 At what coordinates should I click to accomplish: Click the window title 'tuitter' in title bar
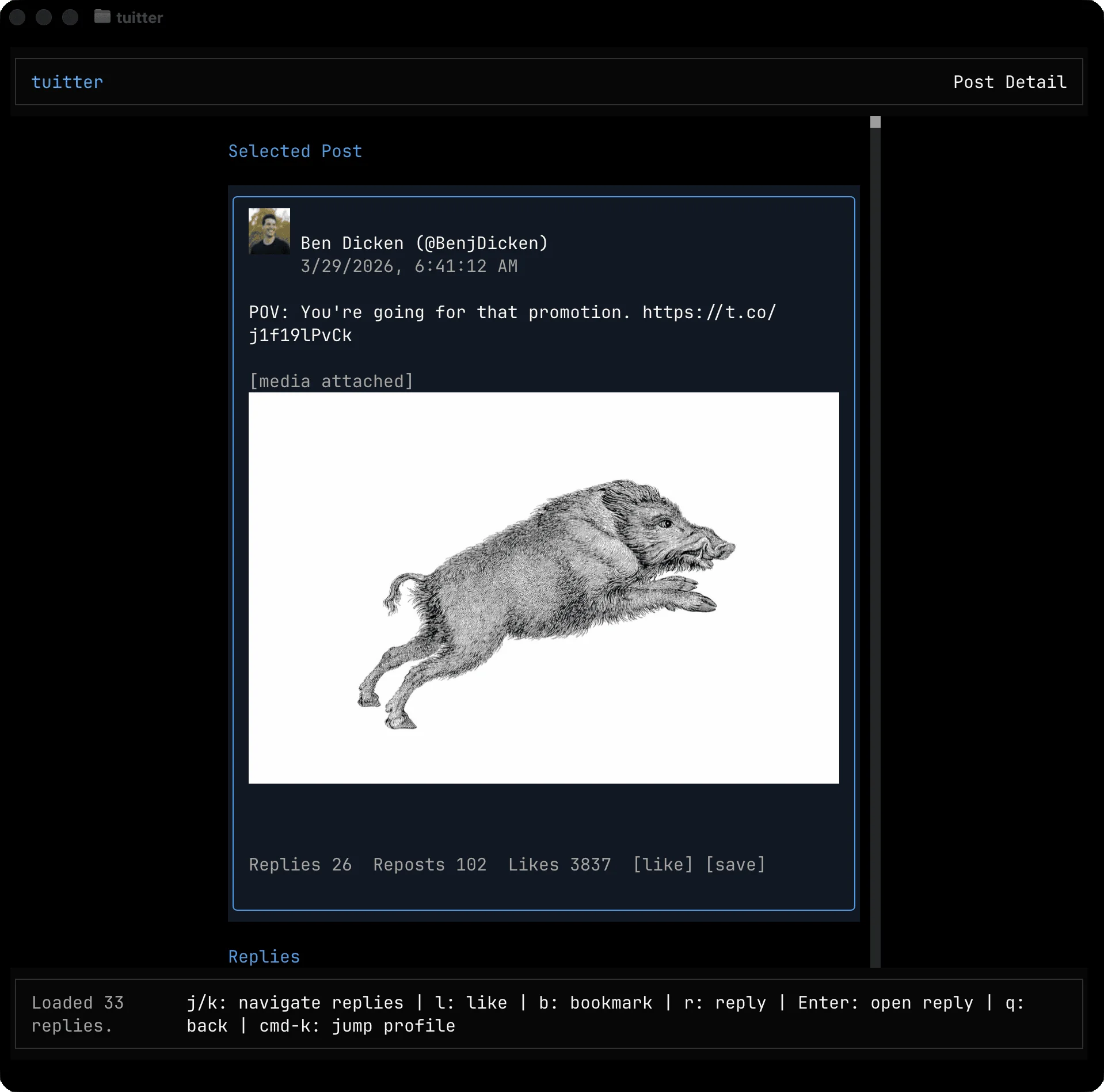139,18
